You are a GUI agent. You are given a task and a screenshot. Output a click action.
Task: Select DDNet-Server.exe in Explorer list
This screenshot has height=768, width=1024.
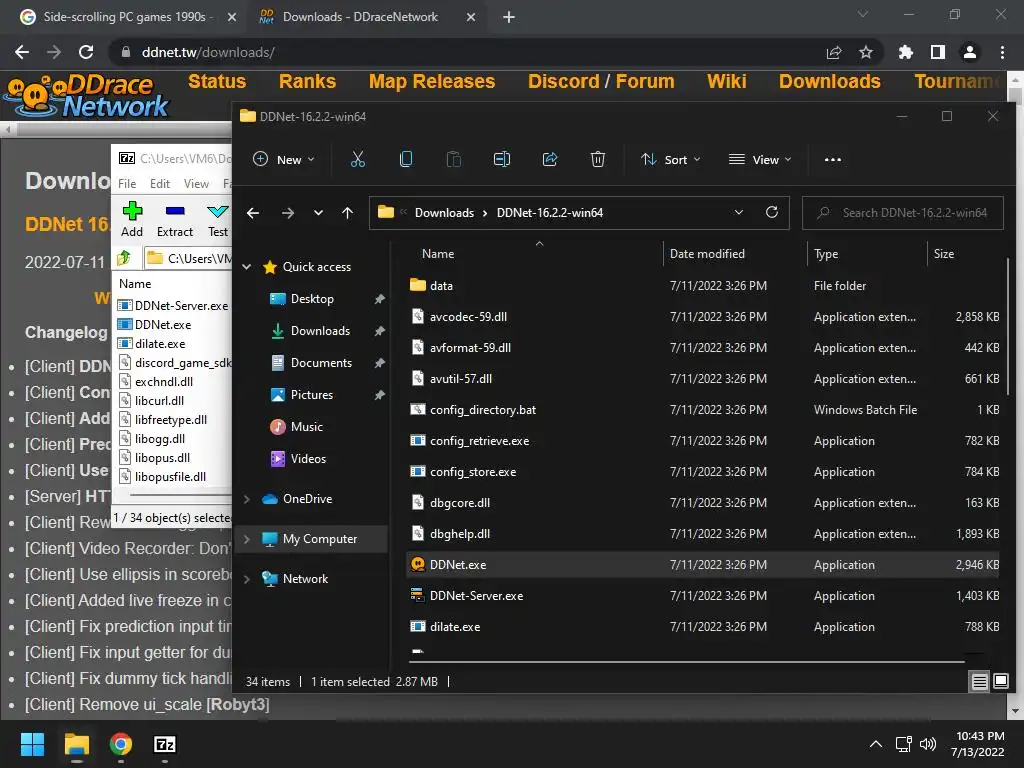(x=704, y=596)
